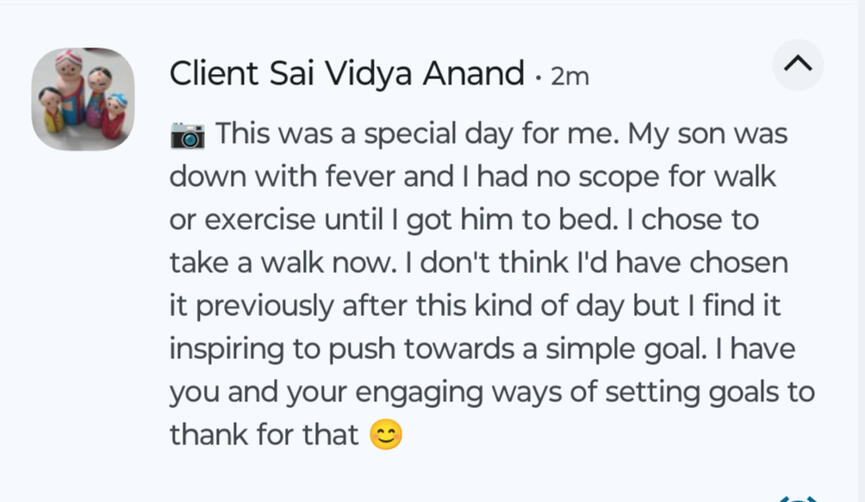Click the partially visible icon at bottom right

tap(797, 498)
